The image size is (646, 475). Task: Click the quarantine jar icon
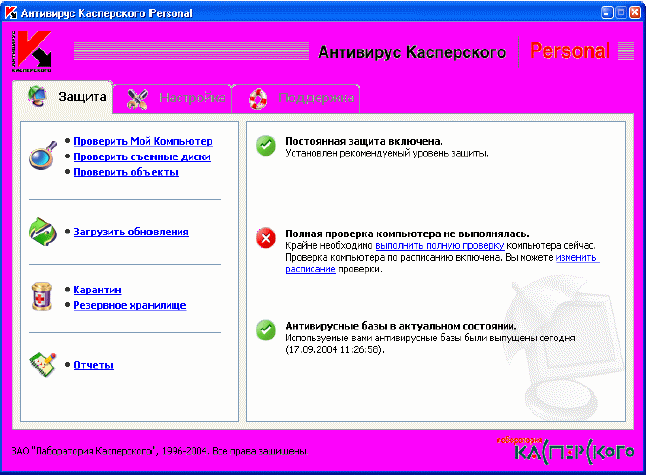coord(42,296)
